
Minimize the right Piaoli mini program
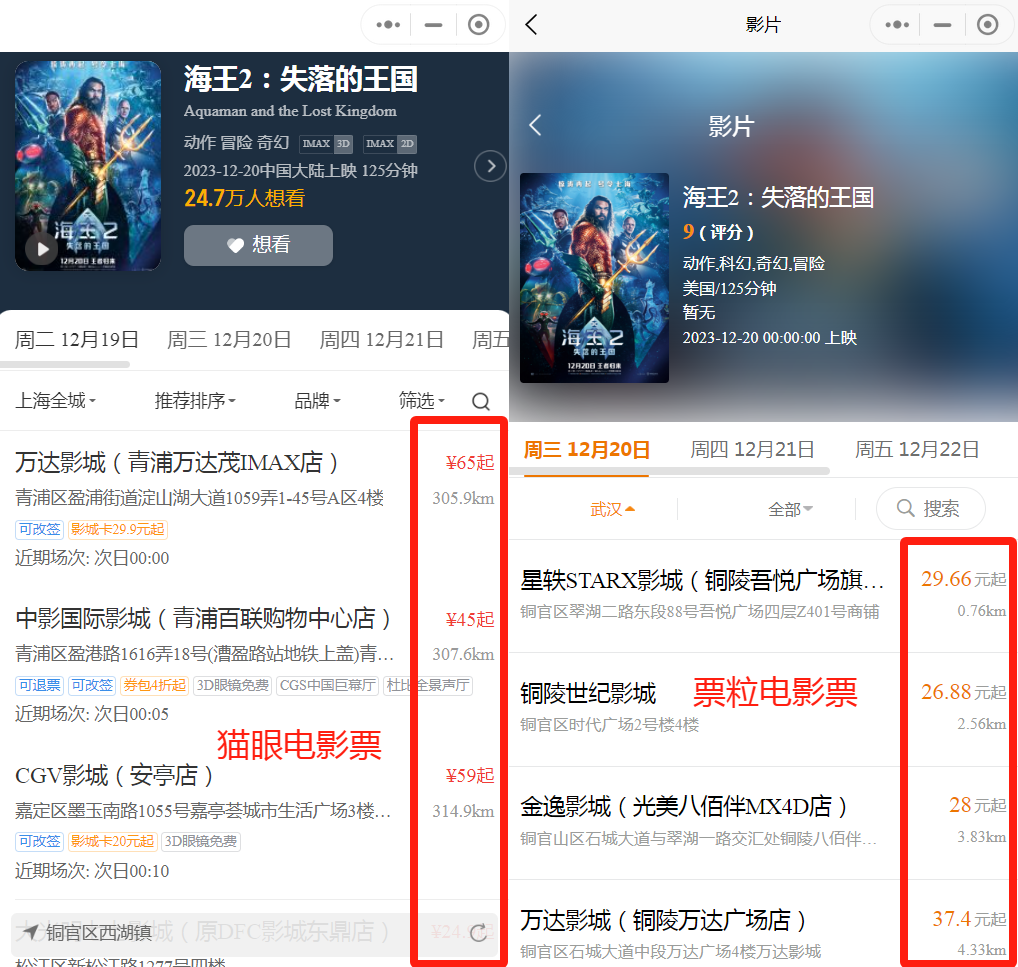(942, 25)
